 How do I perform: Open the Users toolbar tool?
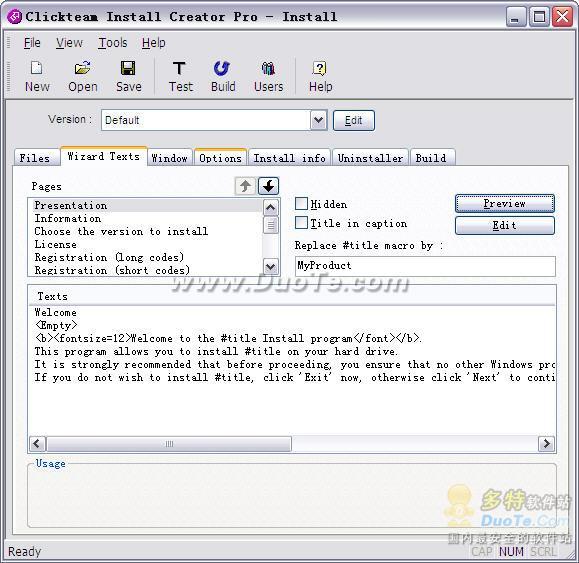click(268, 77)
